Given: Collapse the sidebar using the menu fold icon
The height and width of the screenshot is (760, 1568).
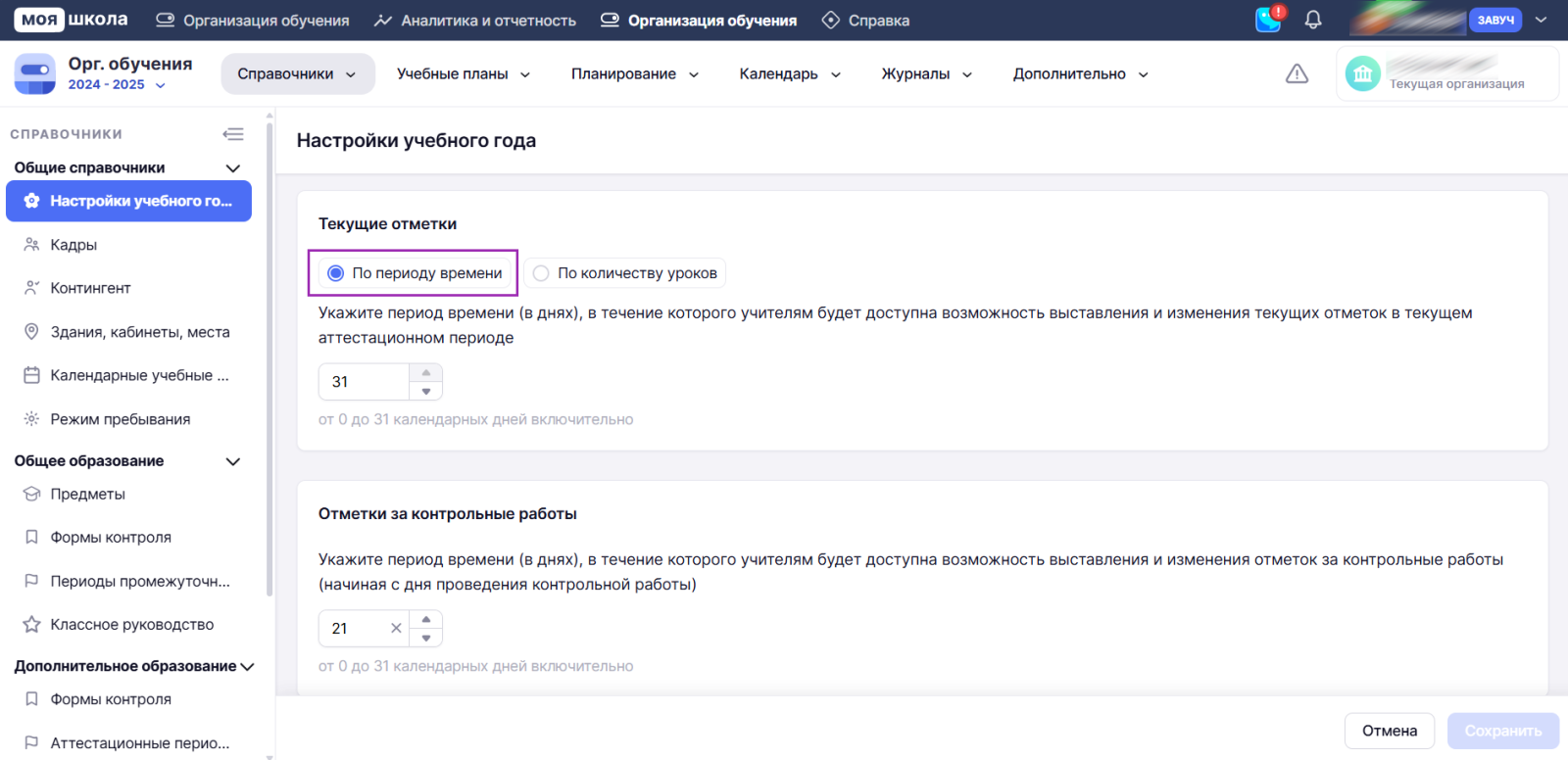Looking at the screenshot, I should tap(233, 134).
